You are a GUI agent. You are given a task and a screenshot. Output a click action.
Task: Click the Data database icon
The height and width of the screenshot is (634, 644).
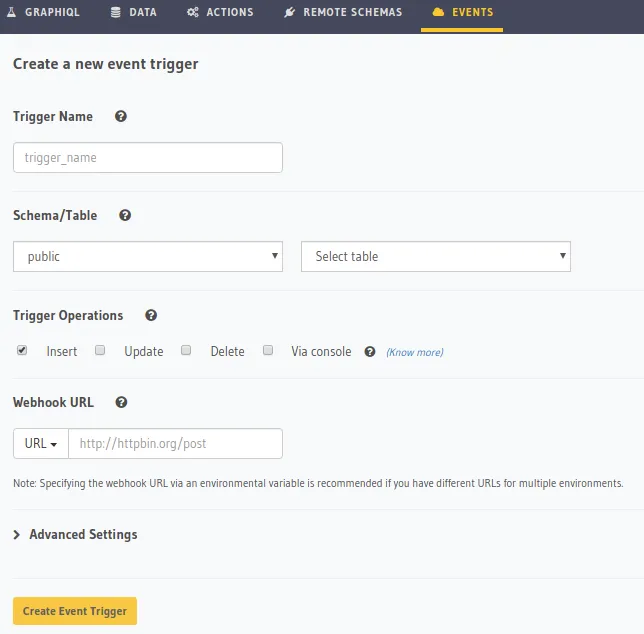pyautogui.click(x=116, y=13)
